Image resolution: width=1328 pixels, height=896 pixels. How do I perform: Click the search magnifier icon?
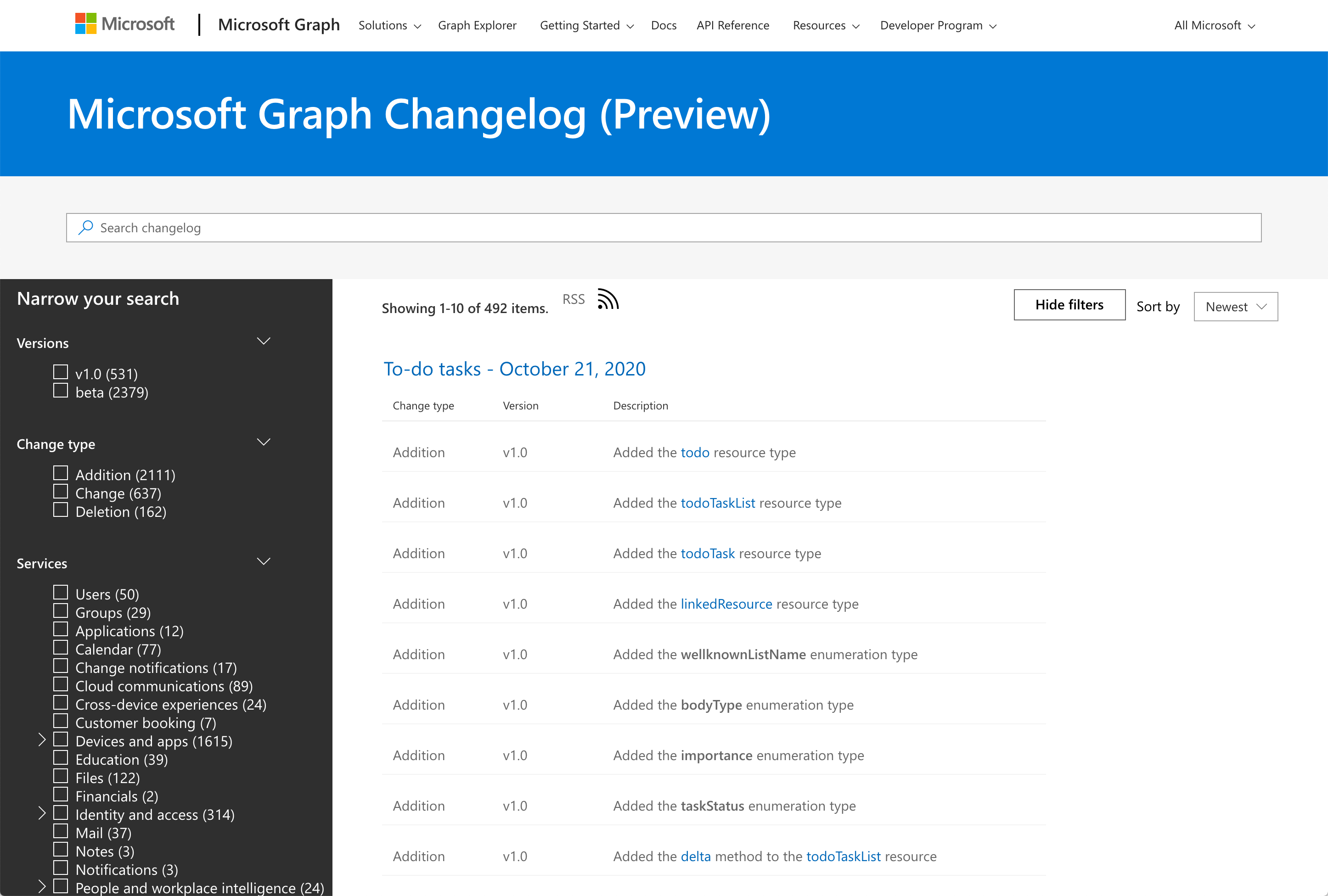(86, 227)
